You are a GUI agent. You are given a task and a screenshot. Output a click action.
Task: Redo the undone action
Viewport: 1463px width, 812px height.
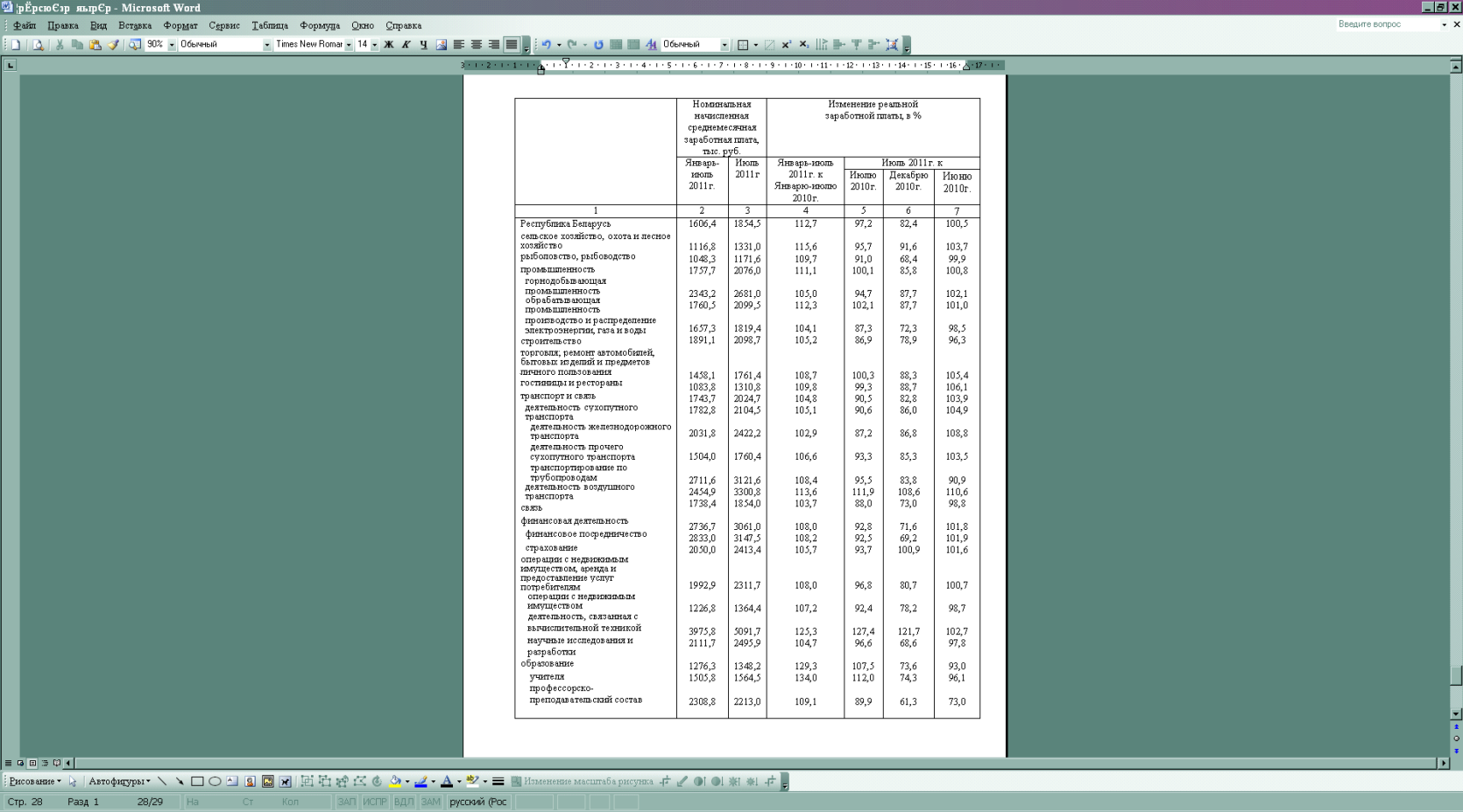572,45
